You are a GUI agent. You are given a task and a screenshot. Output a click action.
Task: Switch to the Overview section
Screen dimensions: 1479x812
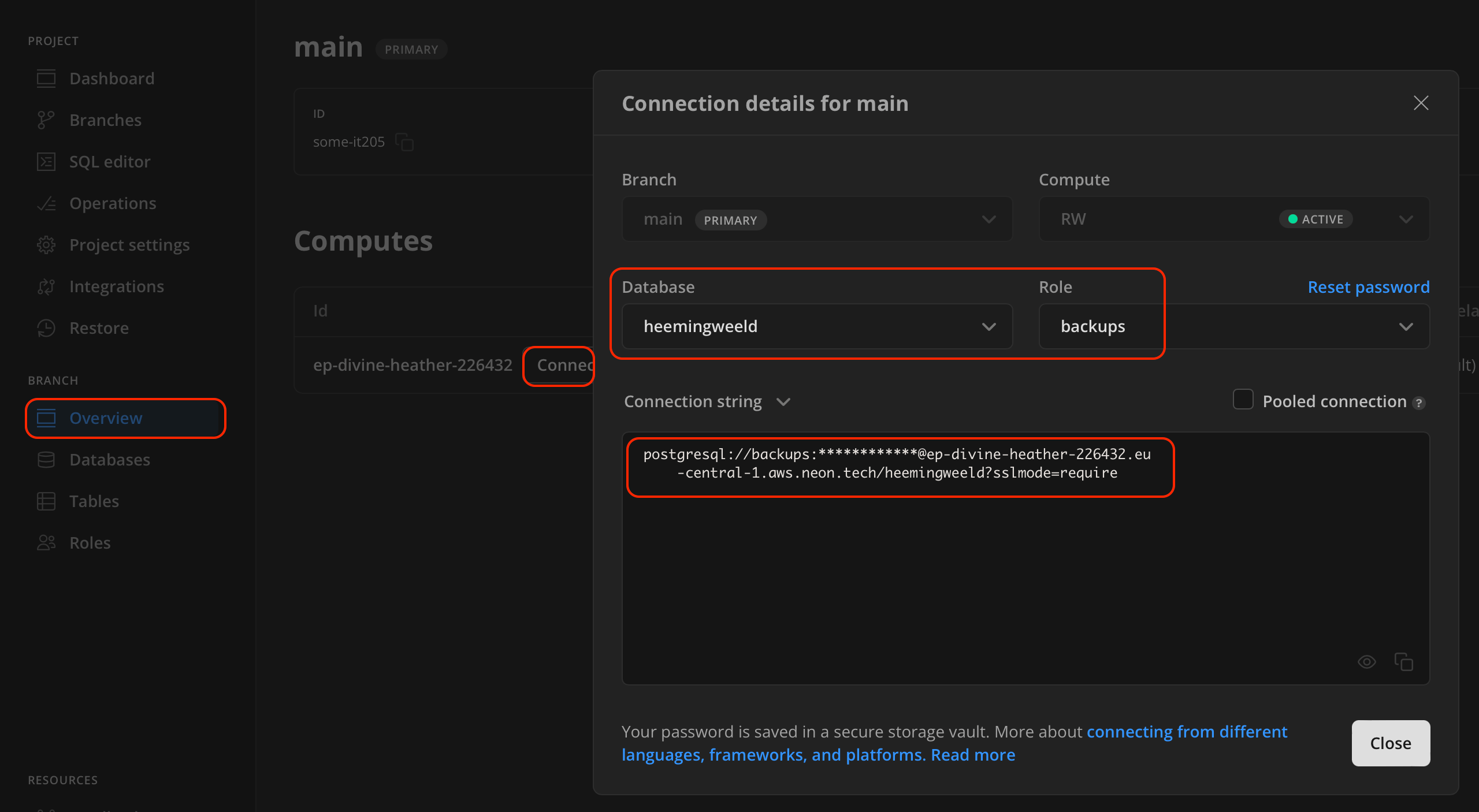click(x=106, y=418)
